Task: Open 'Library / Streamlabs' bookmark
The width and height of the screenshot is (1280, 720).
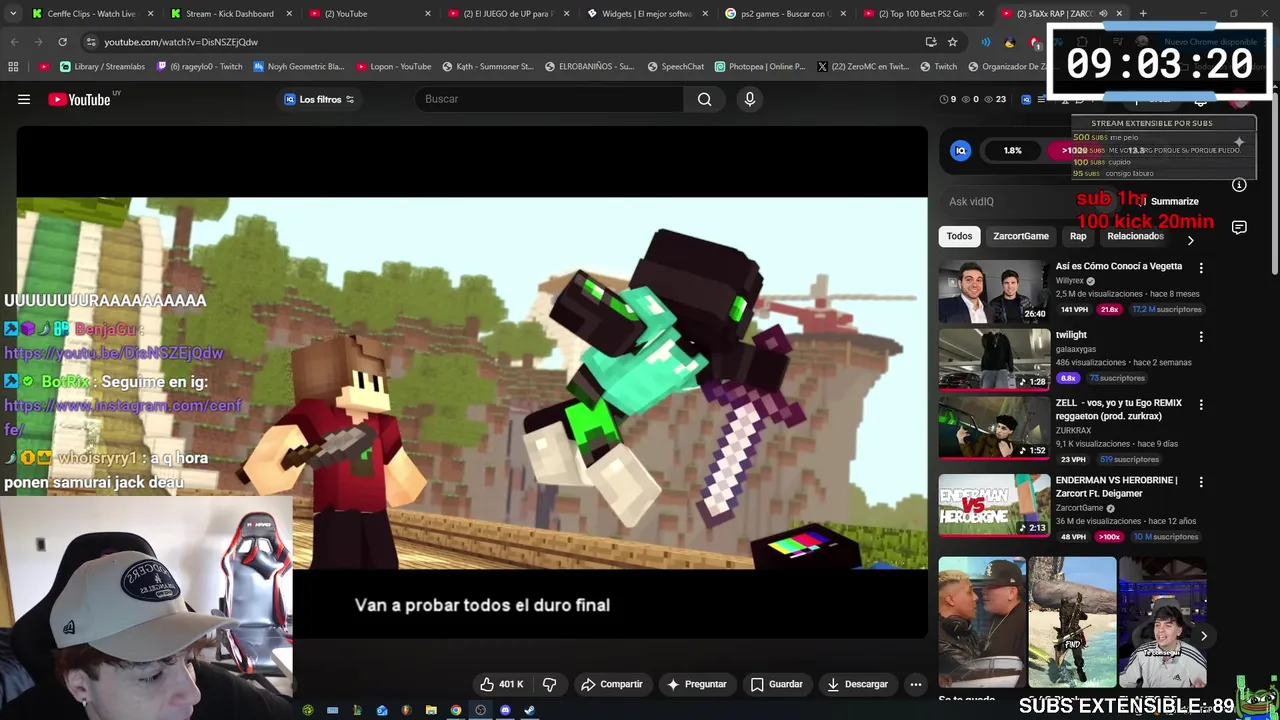Action: (102, 67)
